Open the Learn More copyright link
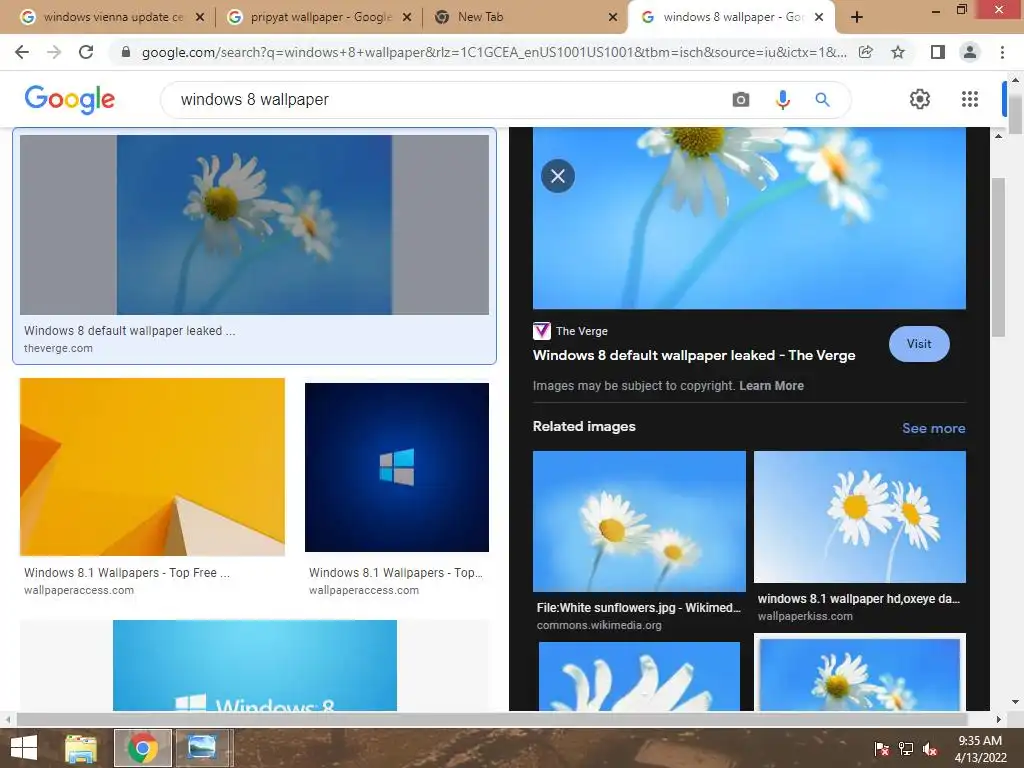The image size is (1024, 768). 771,386
